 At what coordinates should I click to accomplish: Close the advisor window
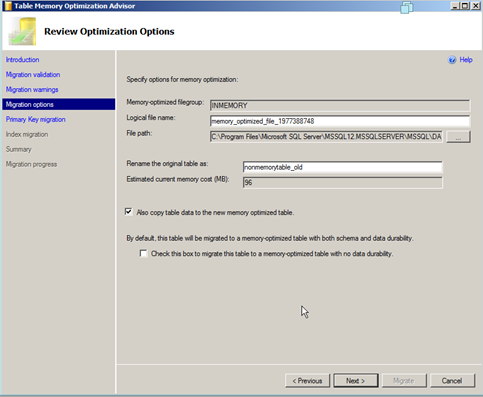click(475, 6)
